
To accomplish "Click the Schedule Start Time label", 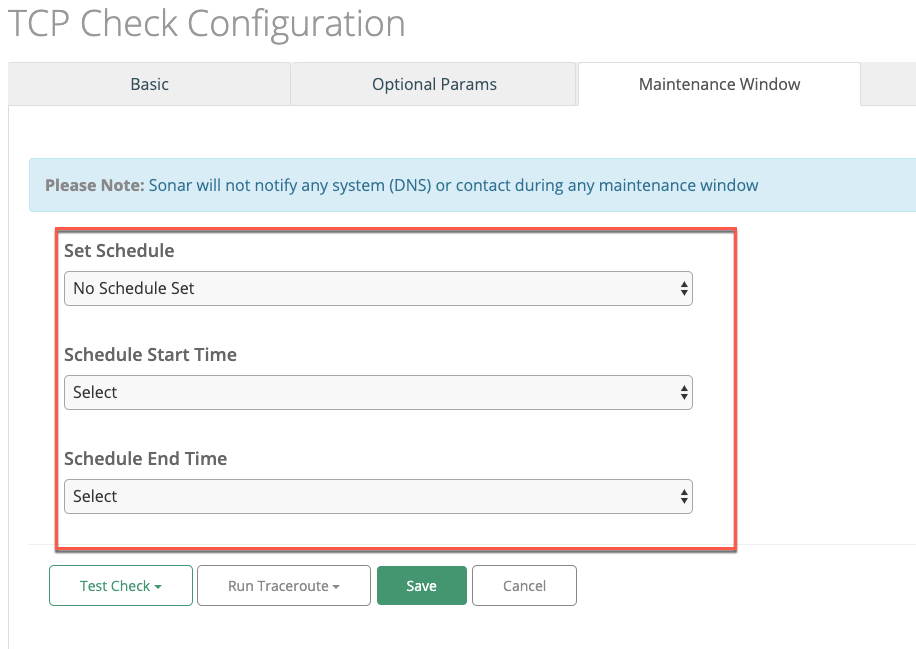I will pos(150,355).
